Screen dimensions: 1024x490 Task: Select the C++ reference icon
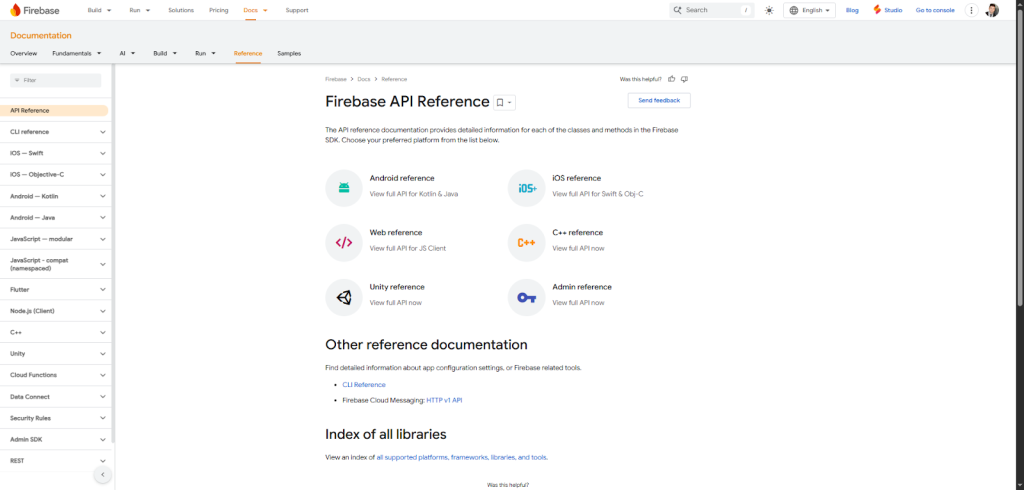click(526, 242)
